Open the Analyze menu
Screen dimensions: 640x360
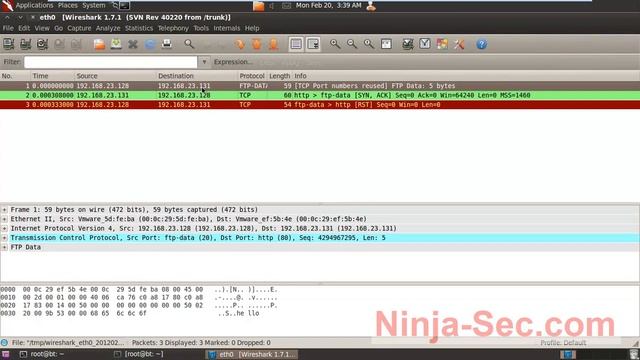click(x=108, y=28)
